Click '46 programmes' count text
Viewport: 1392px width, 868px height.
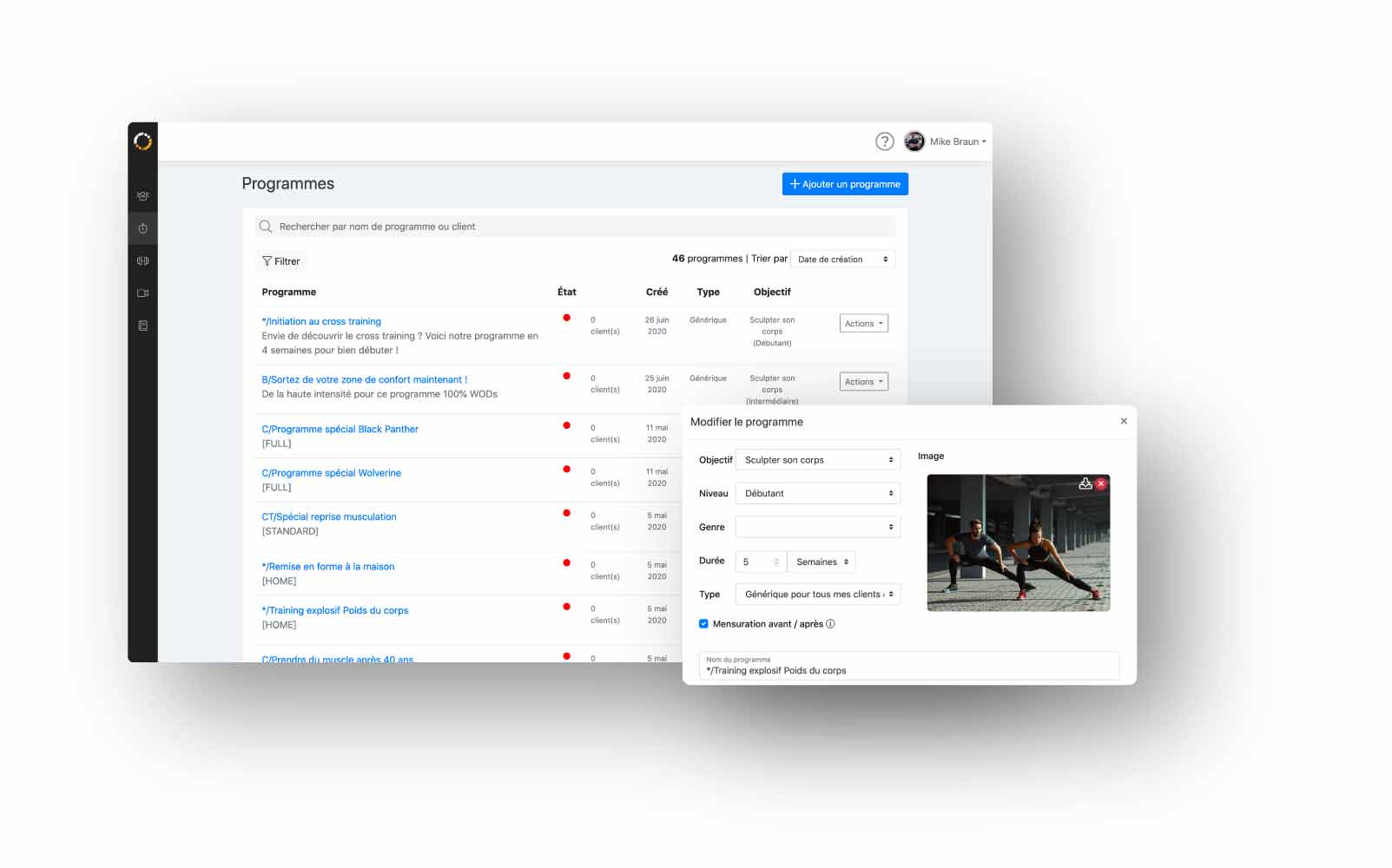pyautogui.click(x=707, y=259)
